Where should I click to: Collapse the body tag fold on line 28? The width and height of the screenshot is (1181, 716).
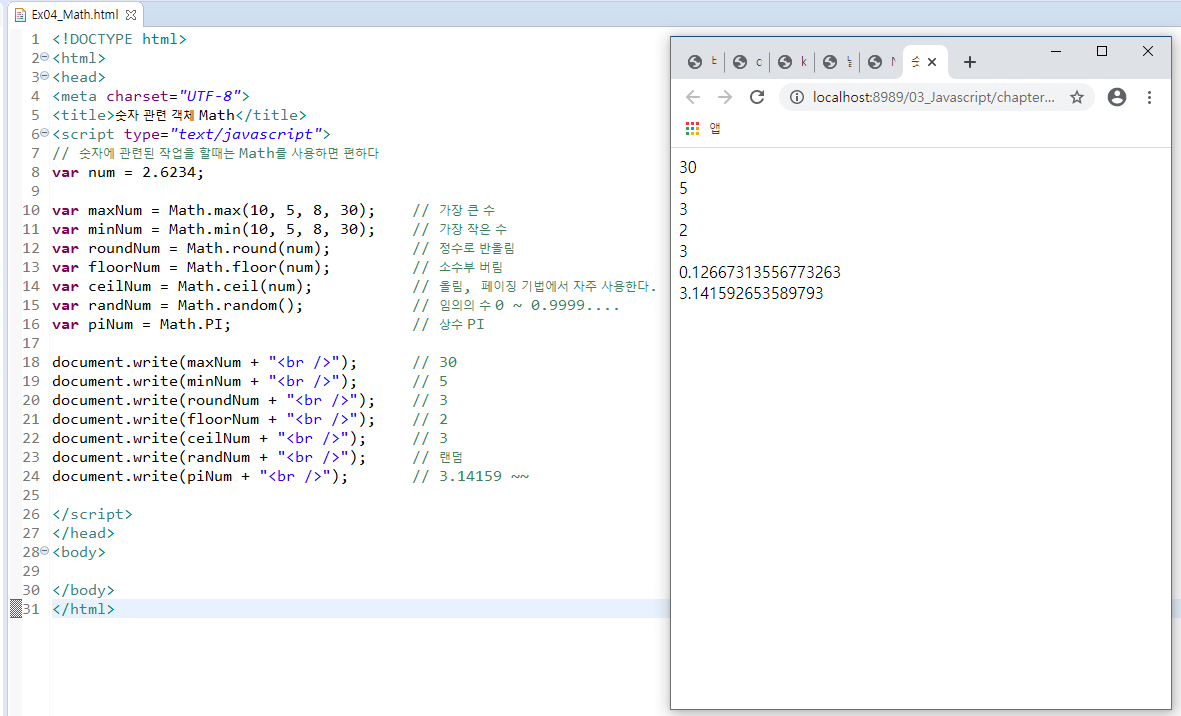pyautogui.click(x=44, y=551)
